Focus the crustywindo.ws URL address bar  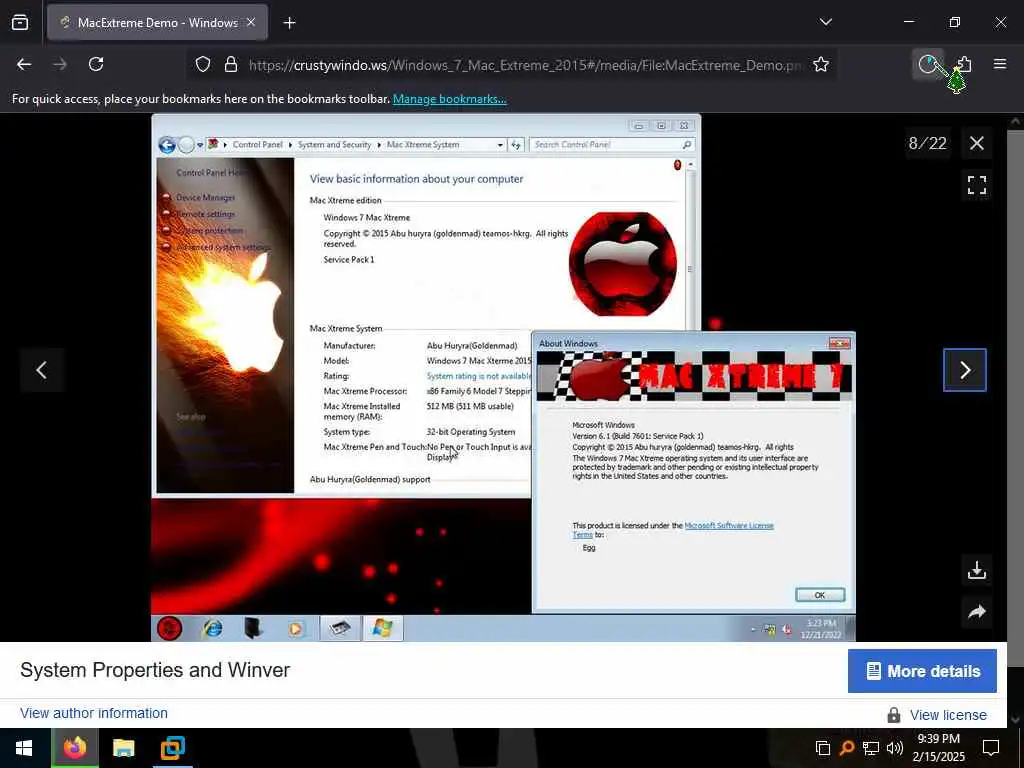(526, 65)
